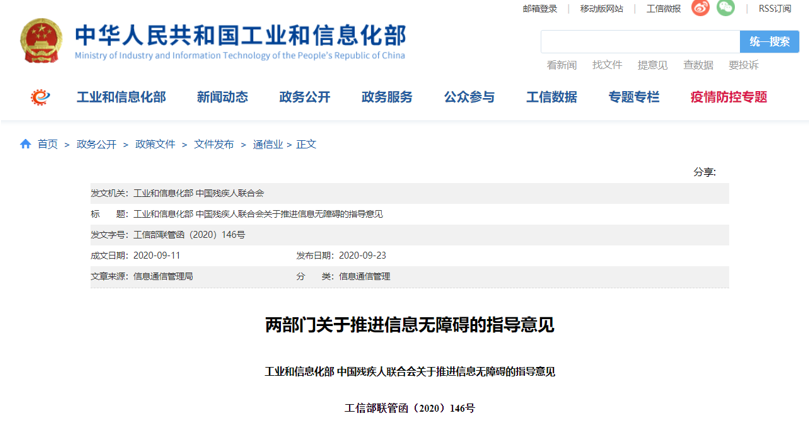Click the centered document number 工信部联管函〔2020〕146号
Screen dimensions: 809x430
[x=410, y=408]
